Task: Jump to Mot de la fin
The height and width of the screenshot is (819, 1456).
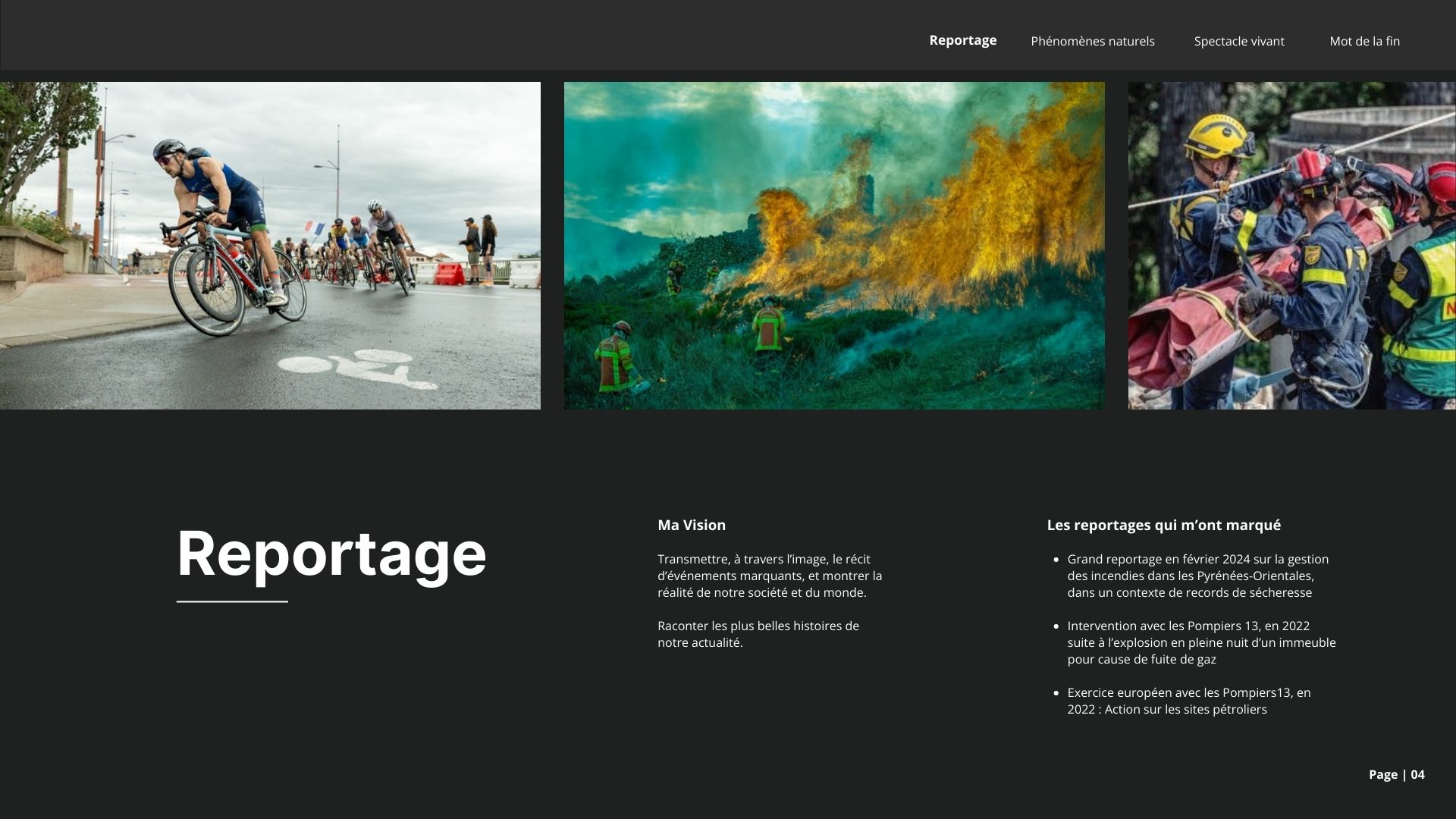Action: click(1364, 41)
